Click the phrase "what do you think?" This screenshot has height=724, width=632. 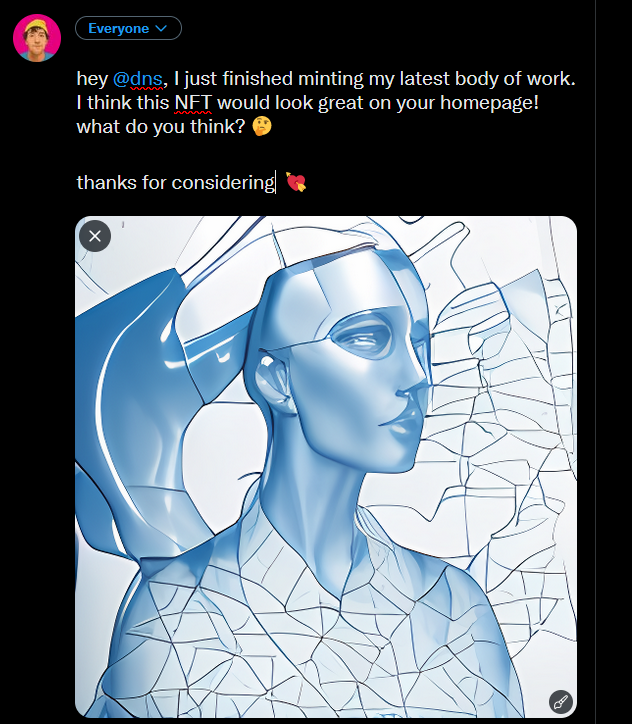[160, 128]
